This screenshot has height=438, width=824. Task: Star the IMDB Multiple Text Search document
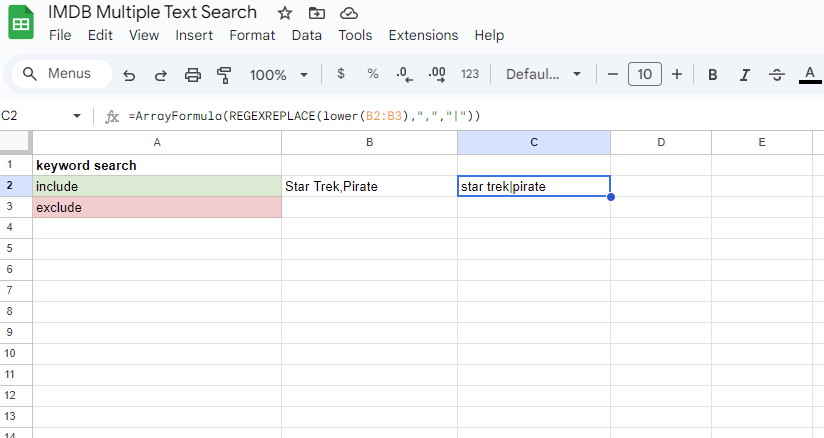pyautogui.click(x=285, y=13)
